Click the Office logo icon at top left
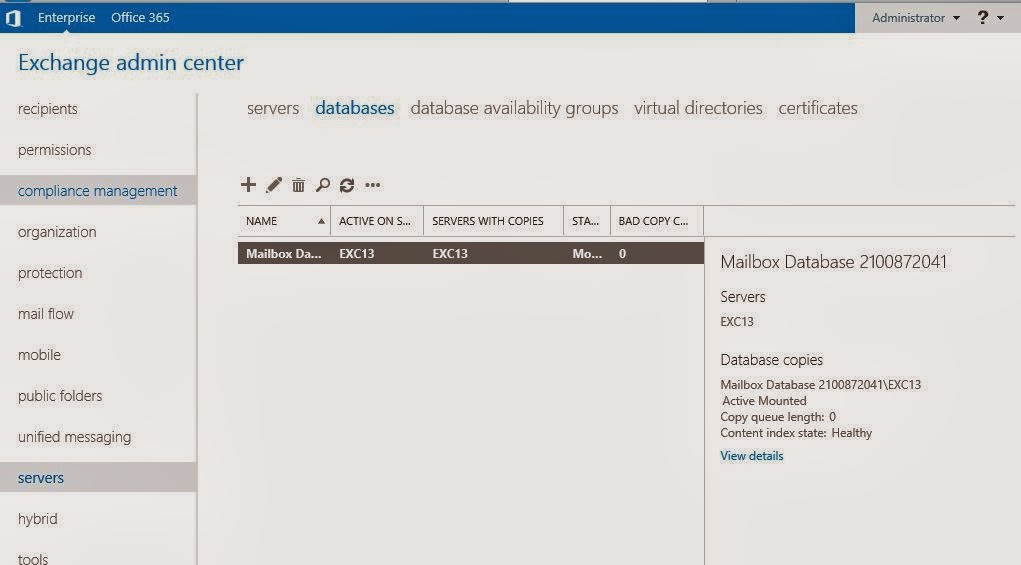 14,18
